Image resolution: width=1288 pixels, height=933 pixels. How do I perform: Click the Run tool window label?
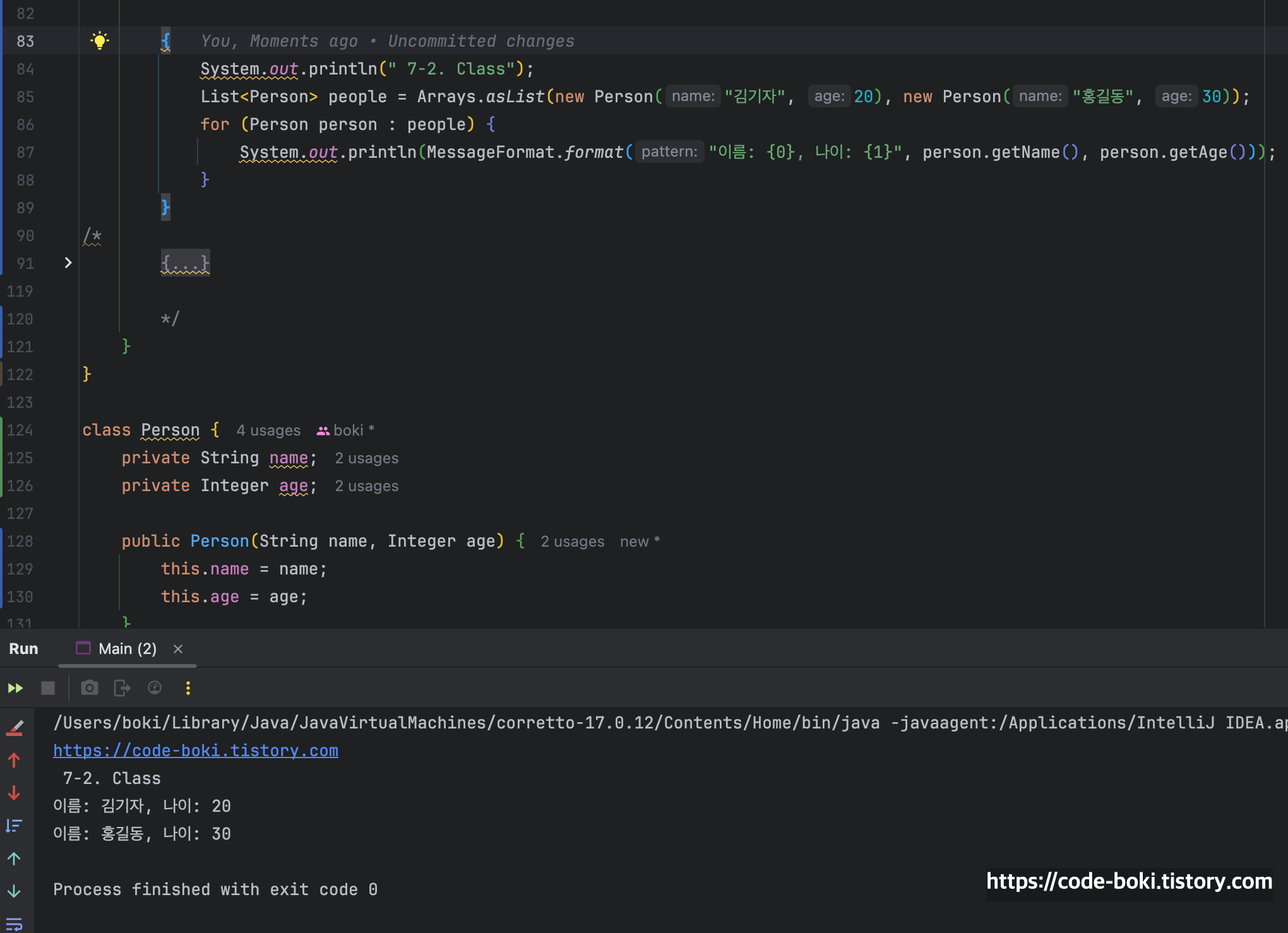[23, 649]
